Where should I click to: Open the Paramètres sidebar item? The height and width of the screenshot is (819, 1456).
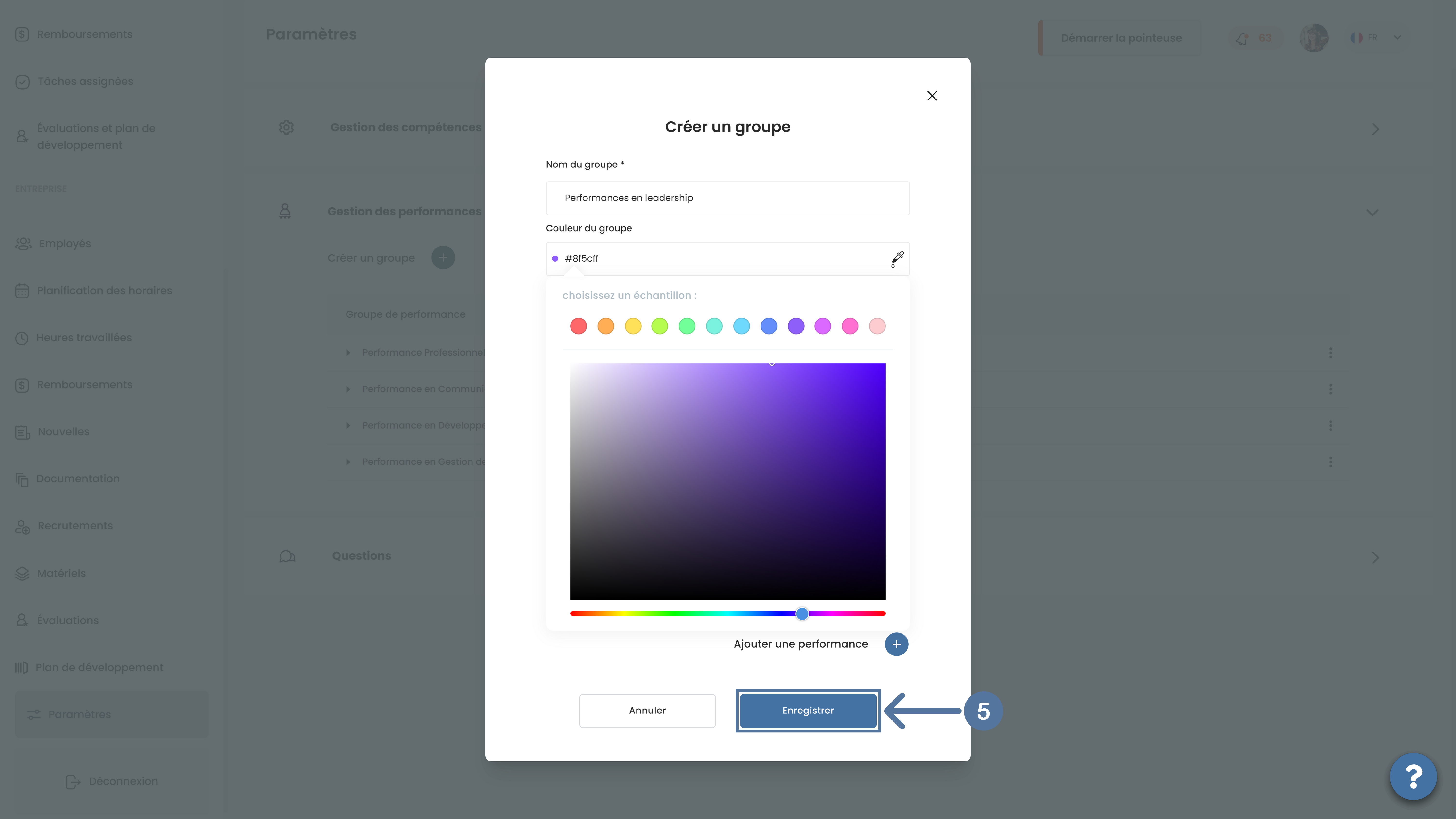coord(111,714)
